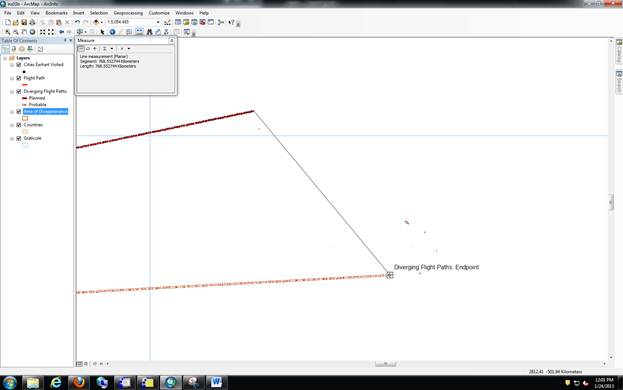623x390 pixels.
Task: Uncheck the Graticule layer checkbox
Action: (x=19, y=139)
